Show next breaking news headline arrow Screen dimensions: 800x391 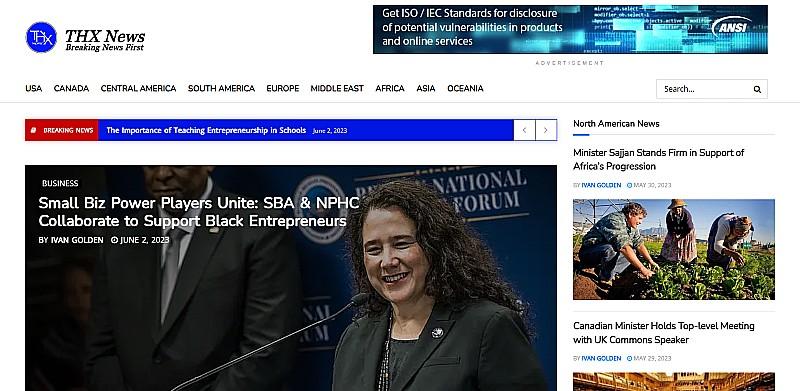pos(546,130)
